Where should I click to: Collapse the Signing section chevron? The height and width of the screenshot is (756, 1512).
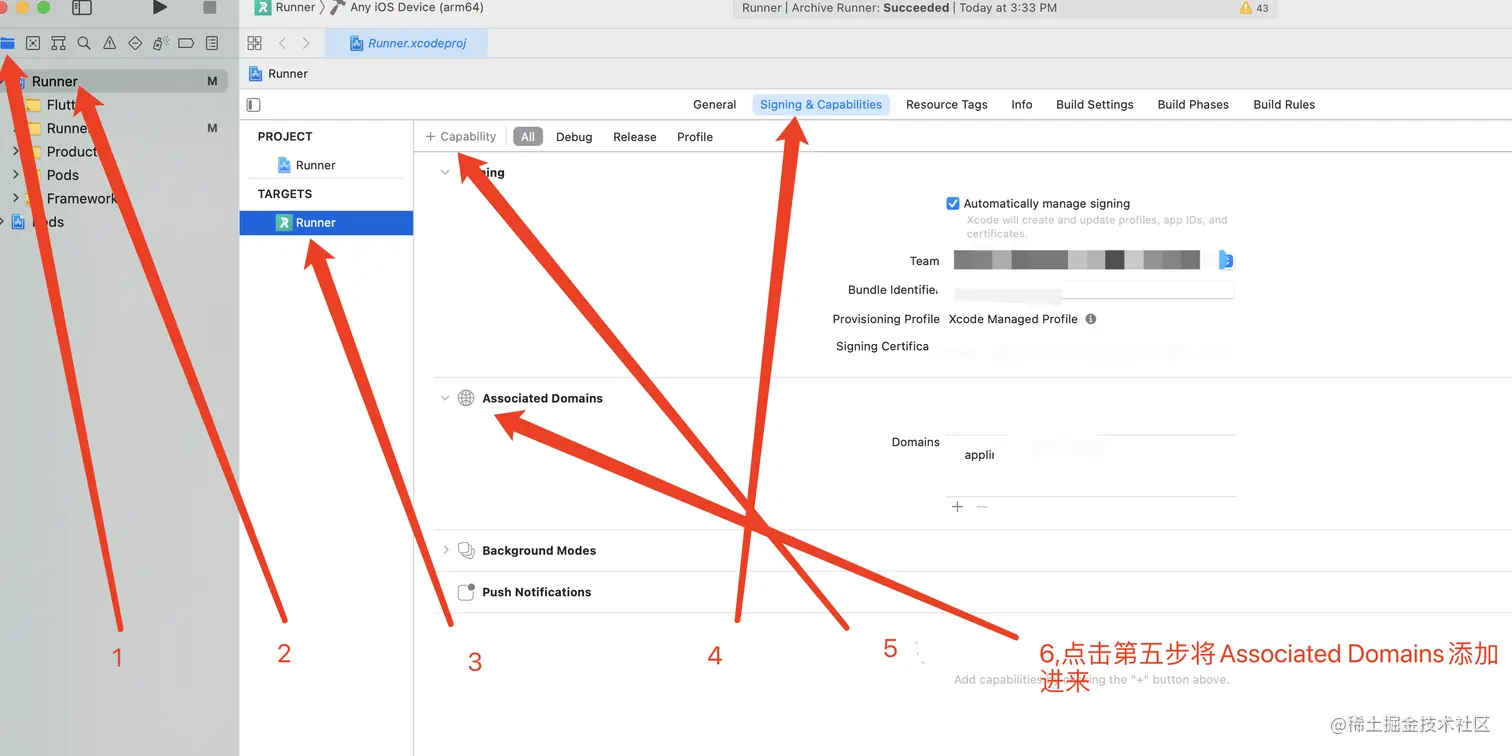[445, 172]
